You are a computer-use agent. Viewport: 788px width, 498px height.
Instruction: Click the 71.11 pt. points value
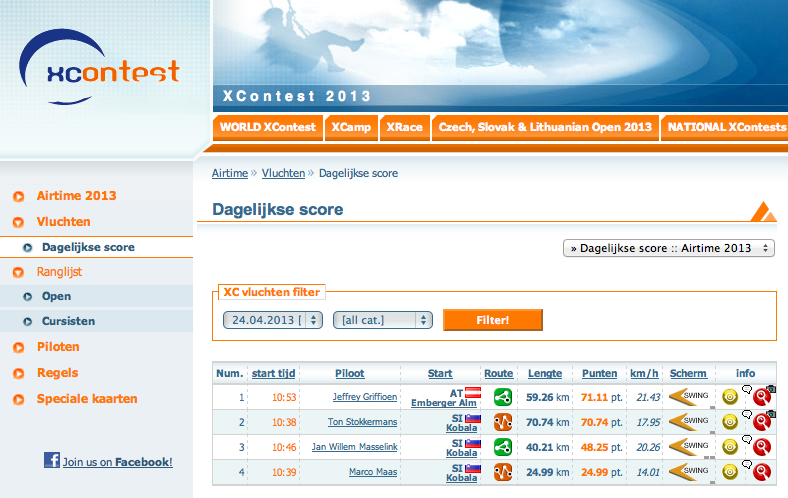coord(602,397)
